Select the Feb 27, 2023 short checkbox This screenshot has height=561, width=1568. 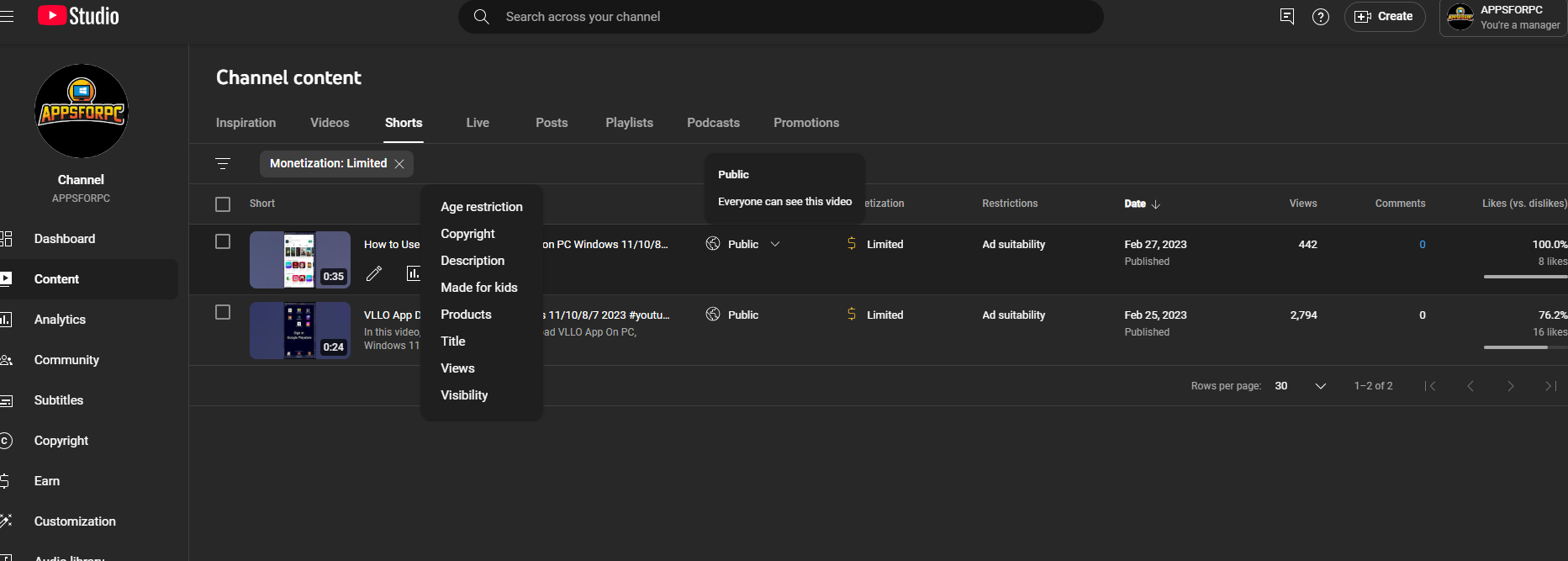223,241
